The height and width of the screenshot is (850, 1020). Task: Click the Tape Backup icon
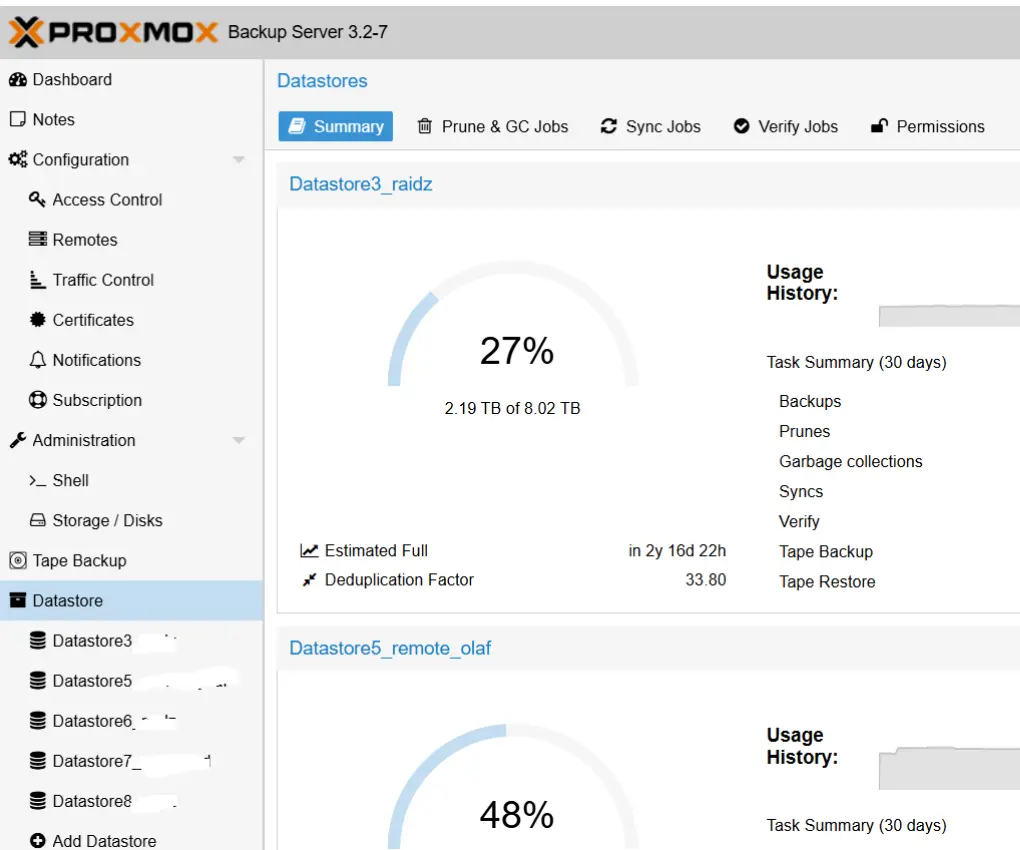point(18,560)
